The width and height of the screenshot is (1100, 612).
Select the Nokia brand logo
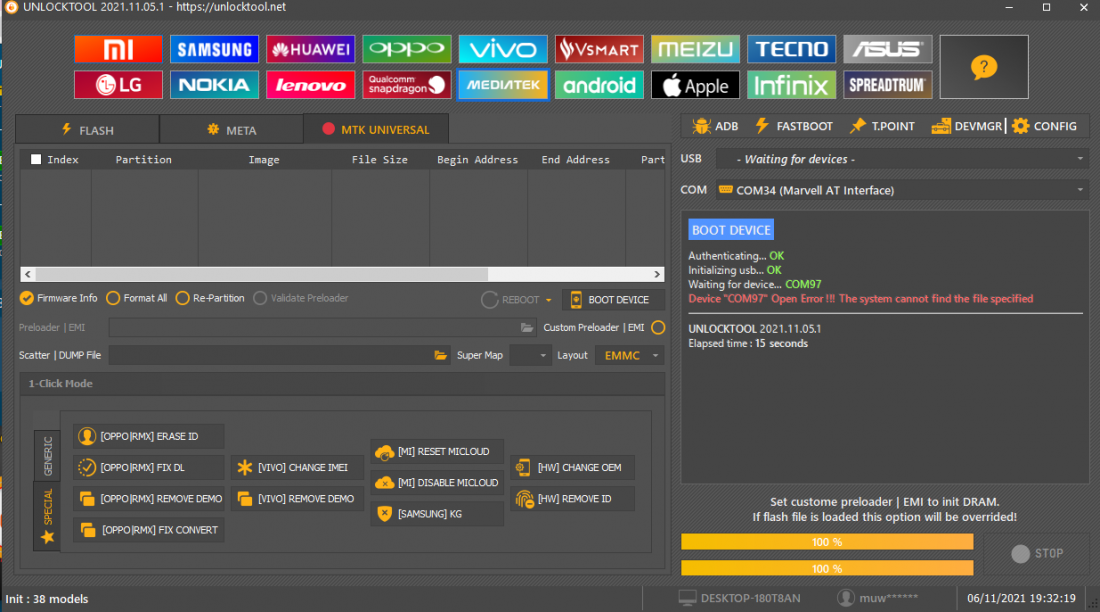[214, 85]
